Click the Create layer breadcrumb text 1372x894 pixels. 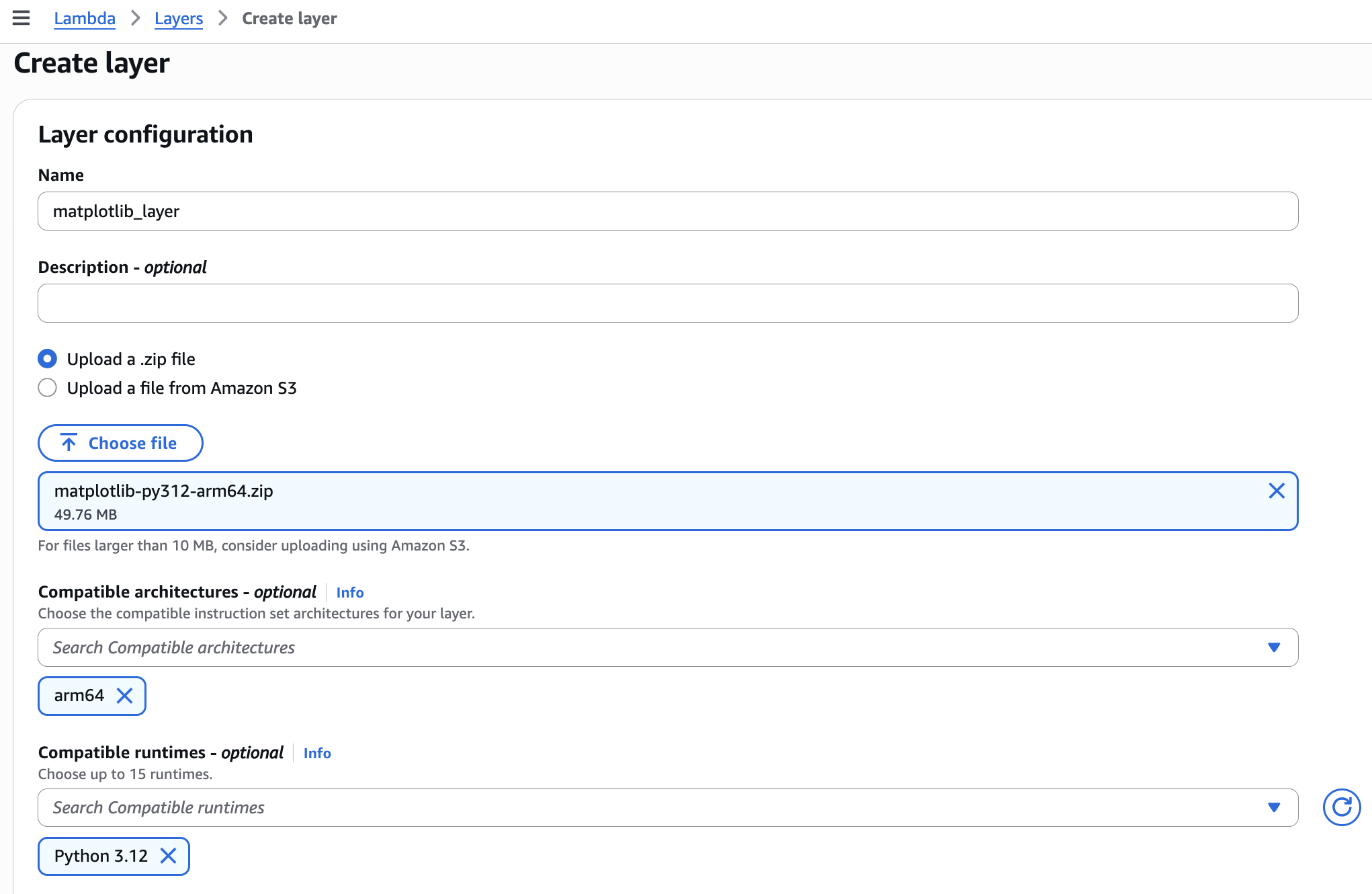click(289, 18)
